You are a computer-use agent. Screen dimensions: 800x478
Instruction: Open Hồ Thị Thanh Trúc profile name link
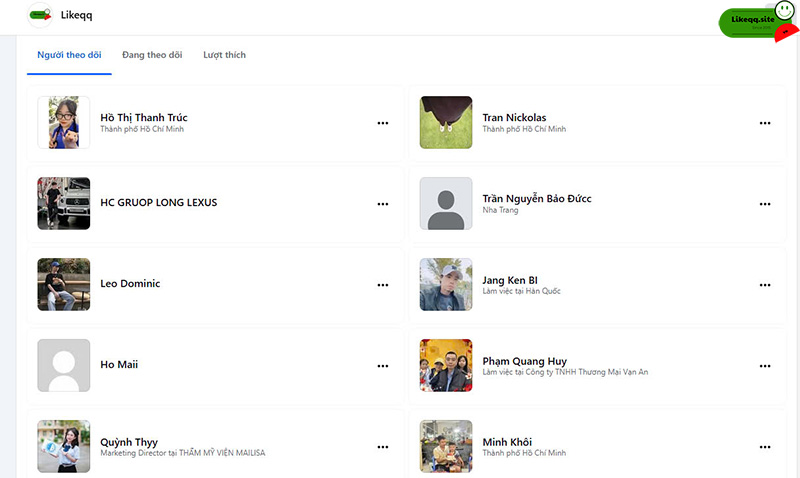coord(144,117)
